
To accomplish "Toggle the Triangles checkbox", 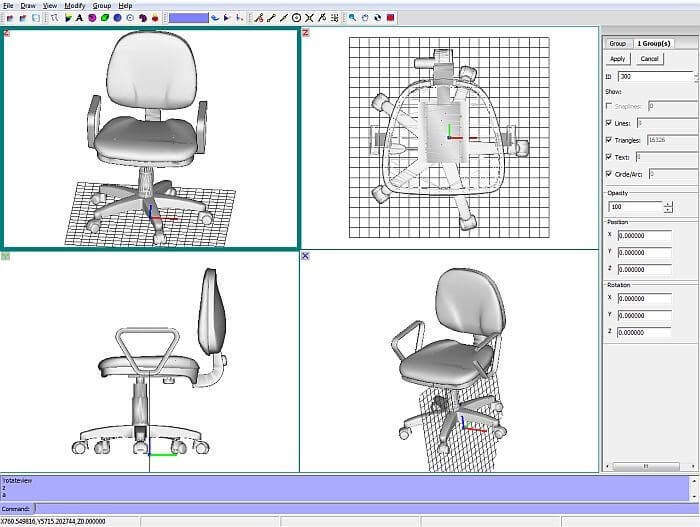I will (608, 140).
